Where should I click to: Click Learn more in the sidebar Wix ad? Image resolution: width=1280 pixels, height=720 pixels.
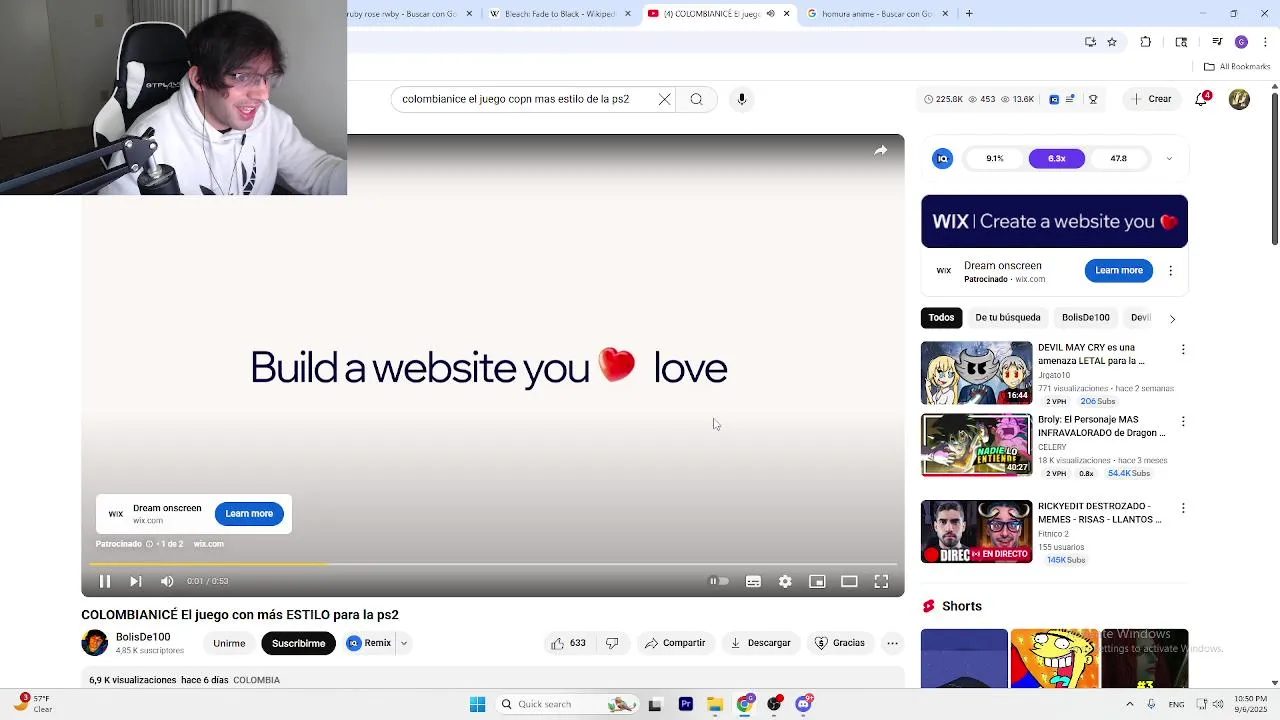pyautogui.click(x=1118, y=270)
